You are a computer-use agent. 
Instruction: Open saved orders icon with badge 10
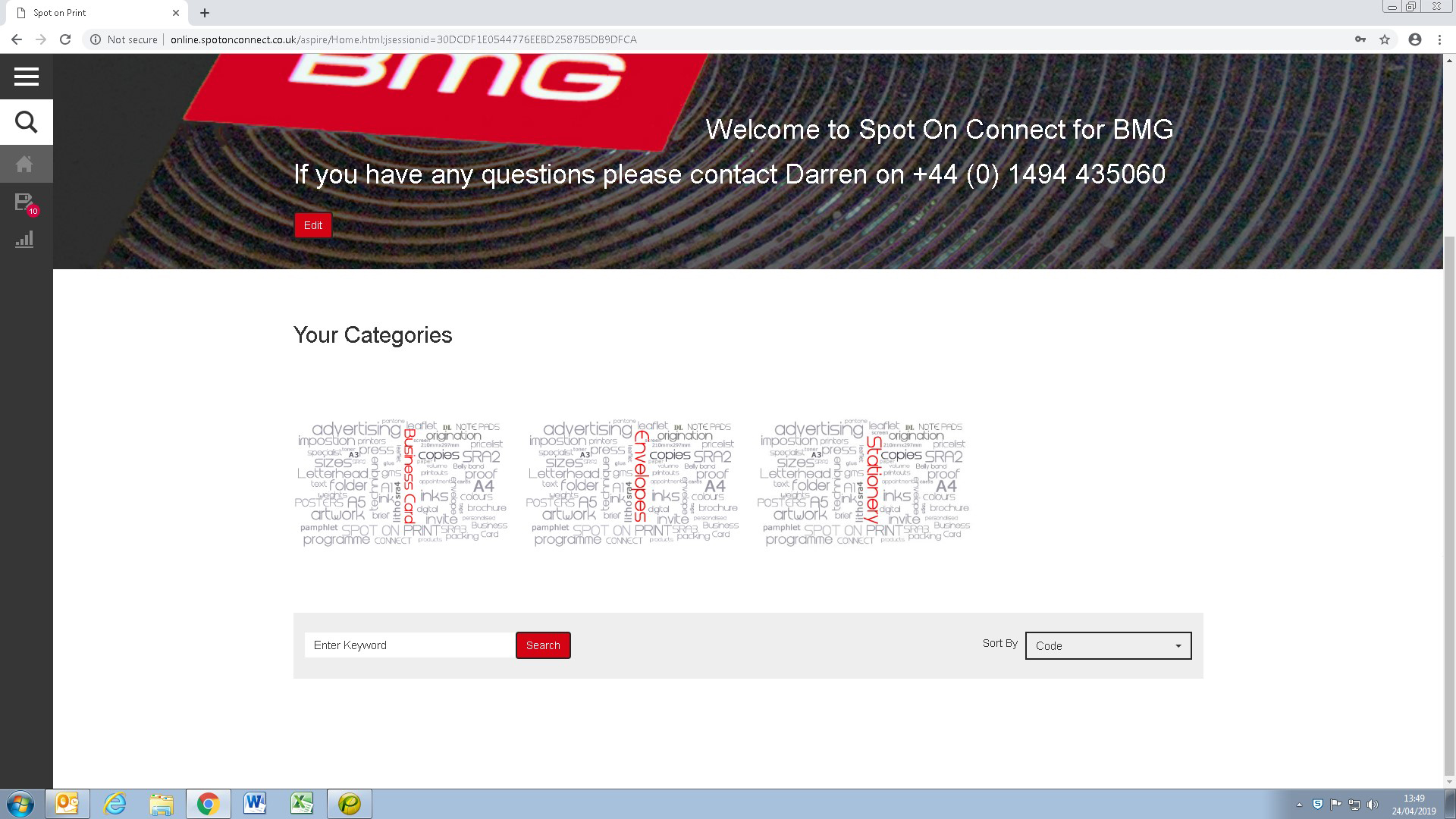click(x=25, y=203)
